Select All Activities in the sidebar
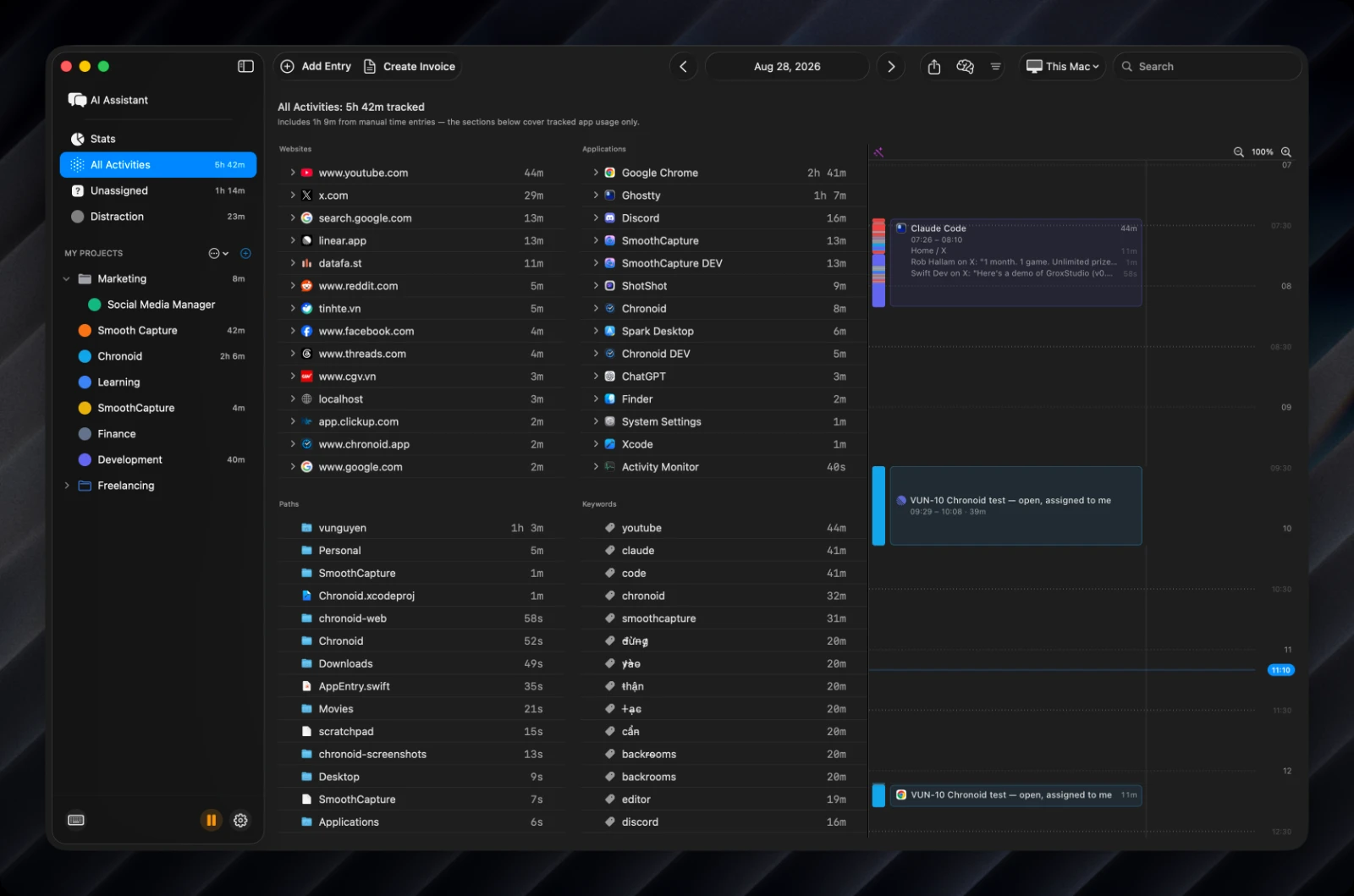This screenshot has width=1354, height=896. click(x=158, y=165)
